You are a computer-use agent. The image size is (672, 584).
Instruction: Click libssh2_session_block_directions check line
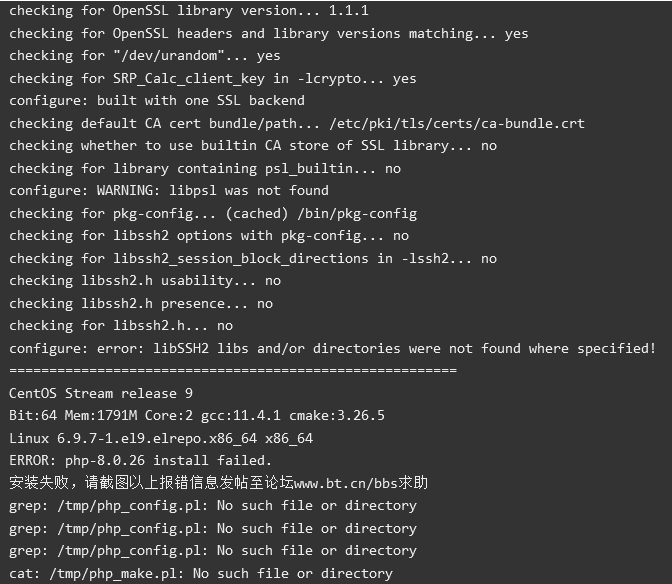coord(253,258)
